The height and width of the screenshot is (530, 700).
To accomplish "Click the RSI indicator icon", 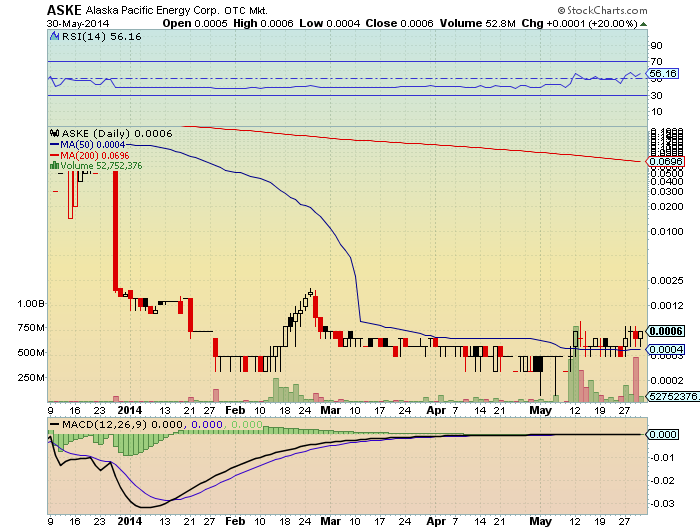I will tap(54, 36).
